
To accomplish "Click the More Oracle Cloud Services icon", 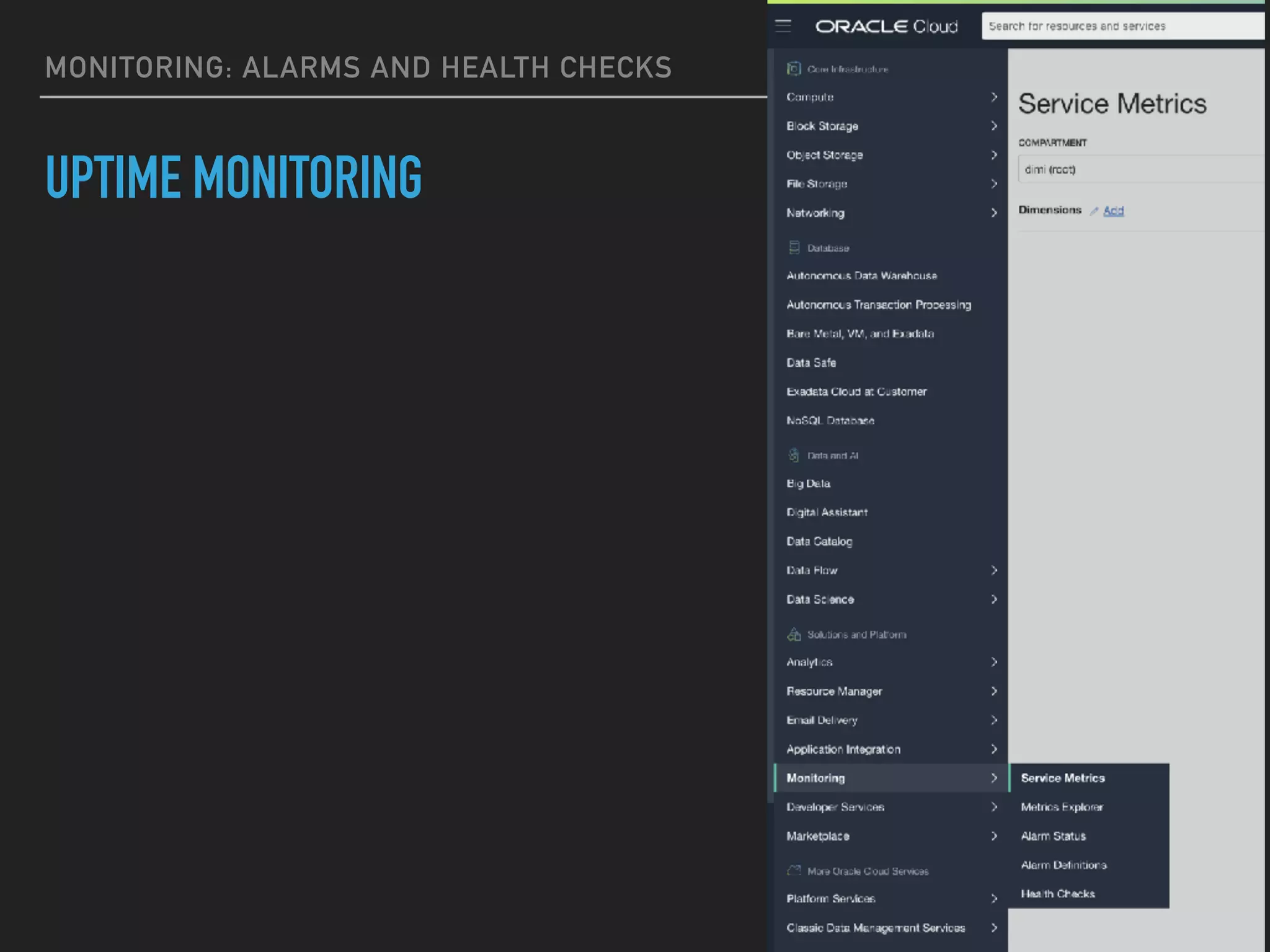I will [794, 871].
